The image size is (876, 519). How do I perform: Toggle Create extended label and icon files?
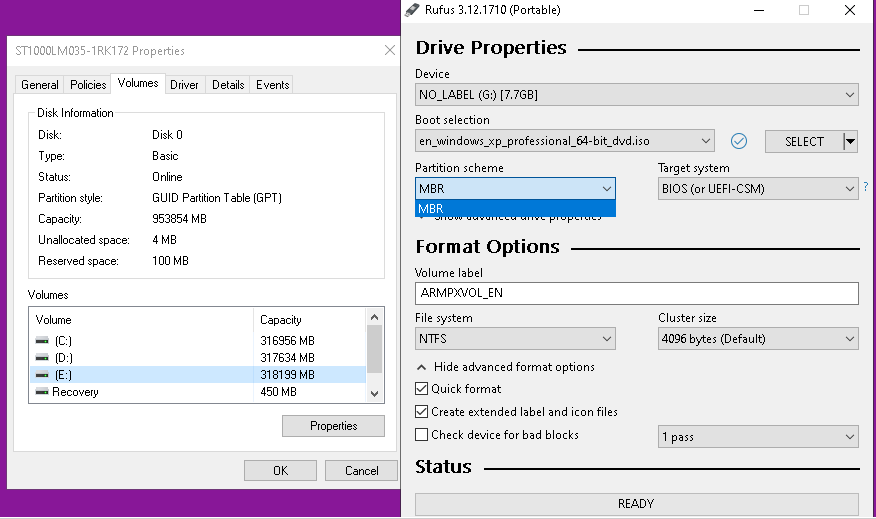pyautogui.click(x=422, y=412)
